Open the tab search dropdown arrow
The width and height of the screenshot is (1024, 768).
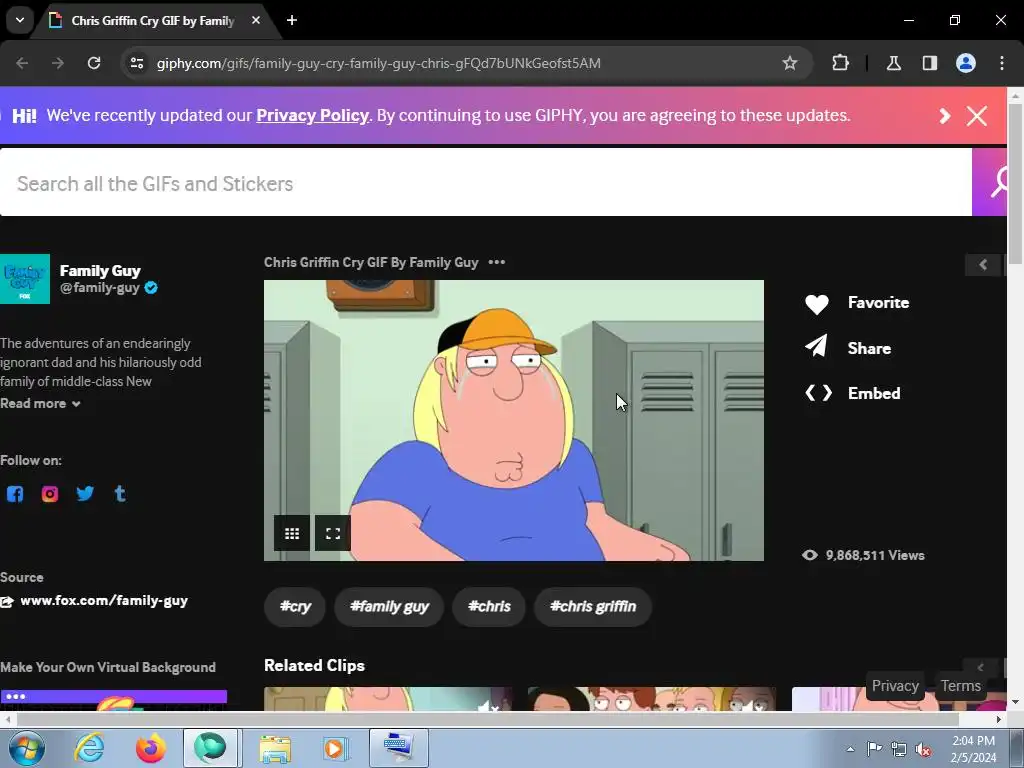click(x=20, y=20)
